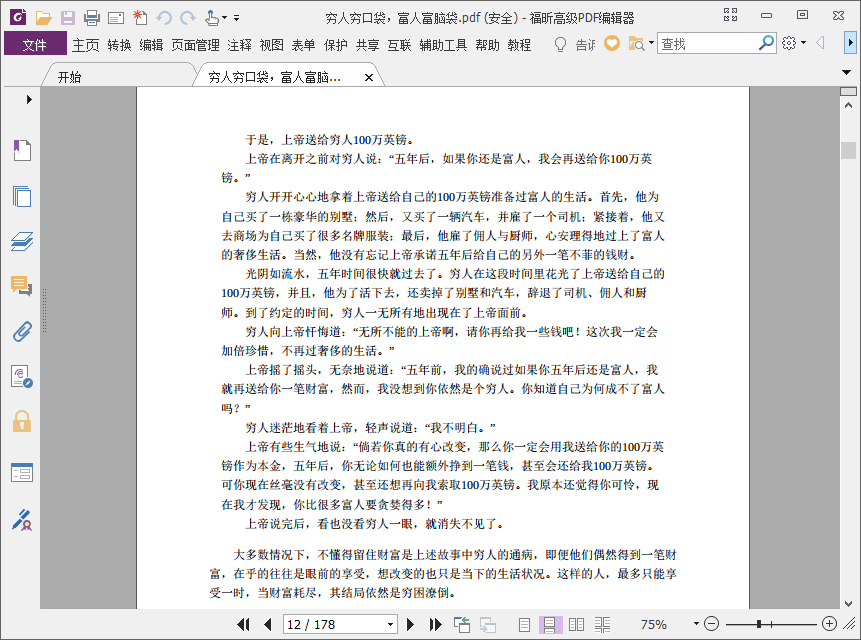Expand the left navigation panel
Viewport: 861px width, 640px height.
pyautogui.click(x=29, y=99)
